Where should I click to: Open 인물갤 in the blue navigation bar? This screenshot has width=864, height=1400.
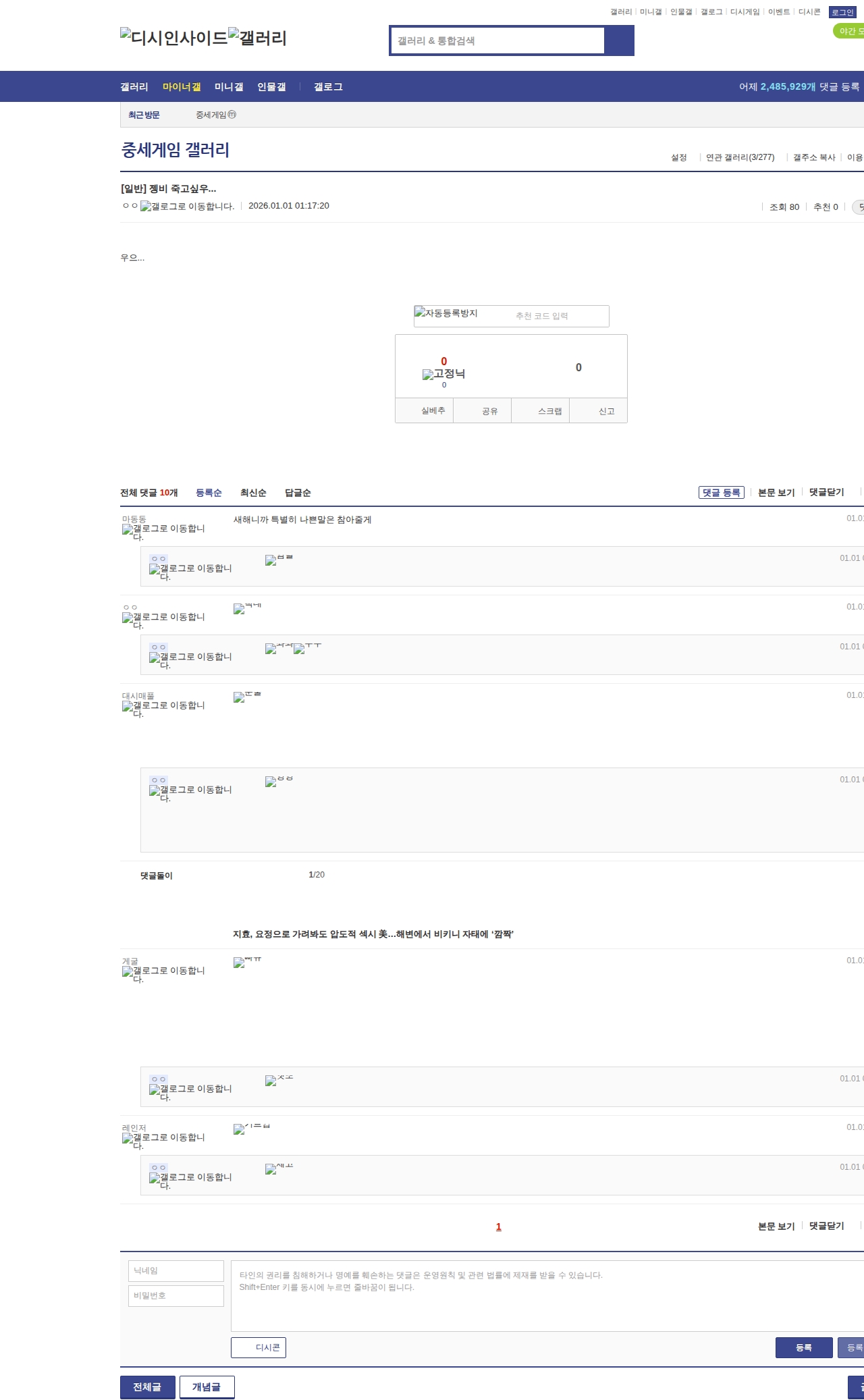pos(271,87)
